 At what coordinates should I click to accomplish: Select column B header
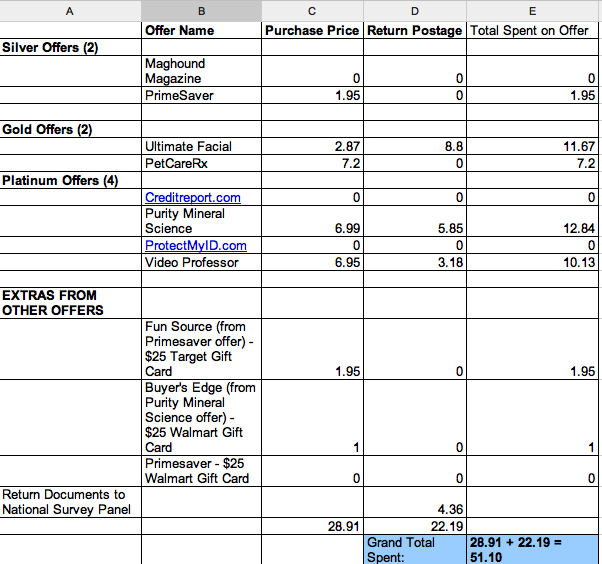coord(201,11)
